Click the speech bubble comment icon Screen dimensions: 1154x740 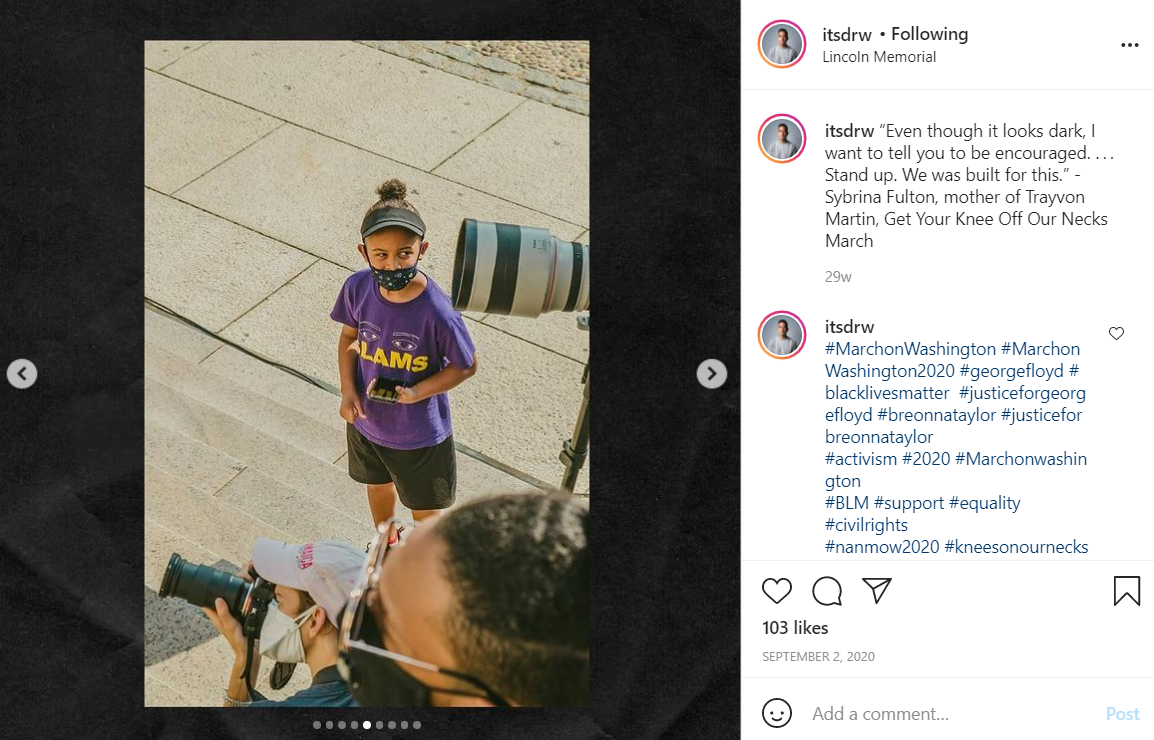(827, 591)
